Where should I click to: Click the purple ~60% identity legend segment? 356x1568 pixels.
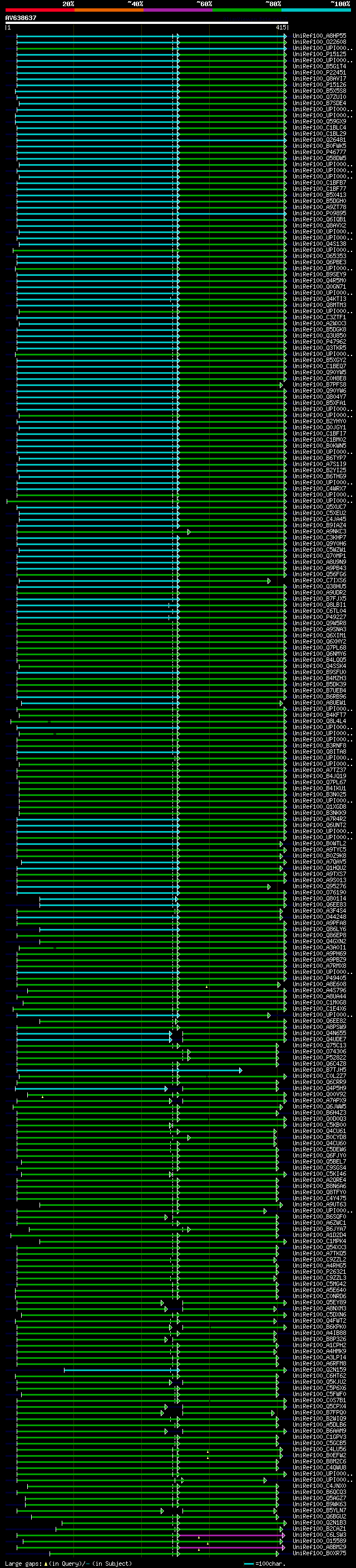[177, 10]
